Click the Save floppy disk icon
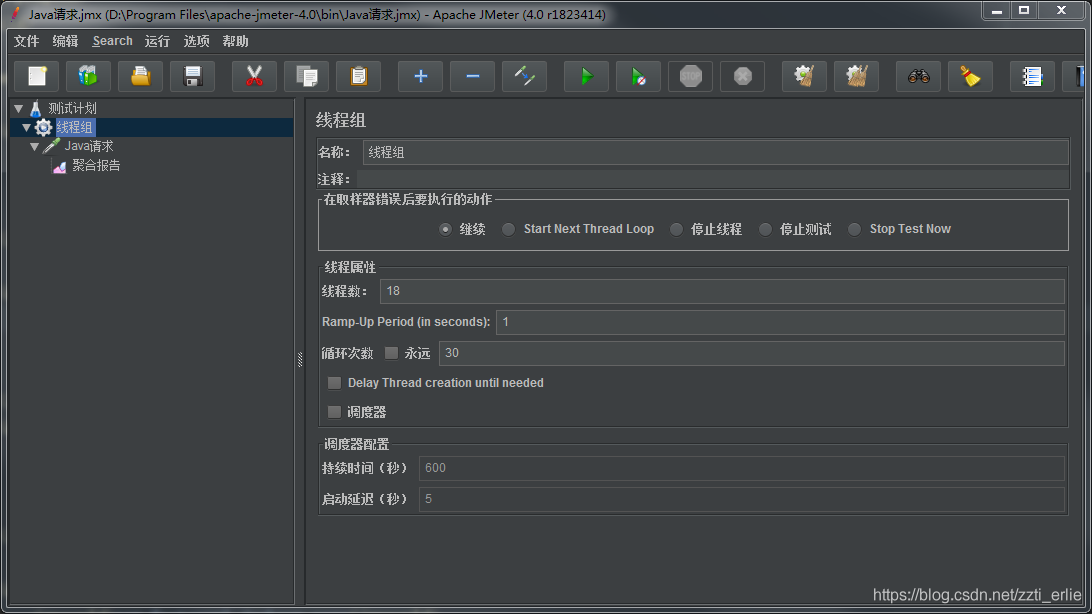1092x614 pixels. click(x=192, y=76)
